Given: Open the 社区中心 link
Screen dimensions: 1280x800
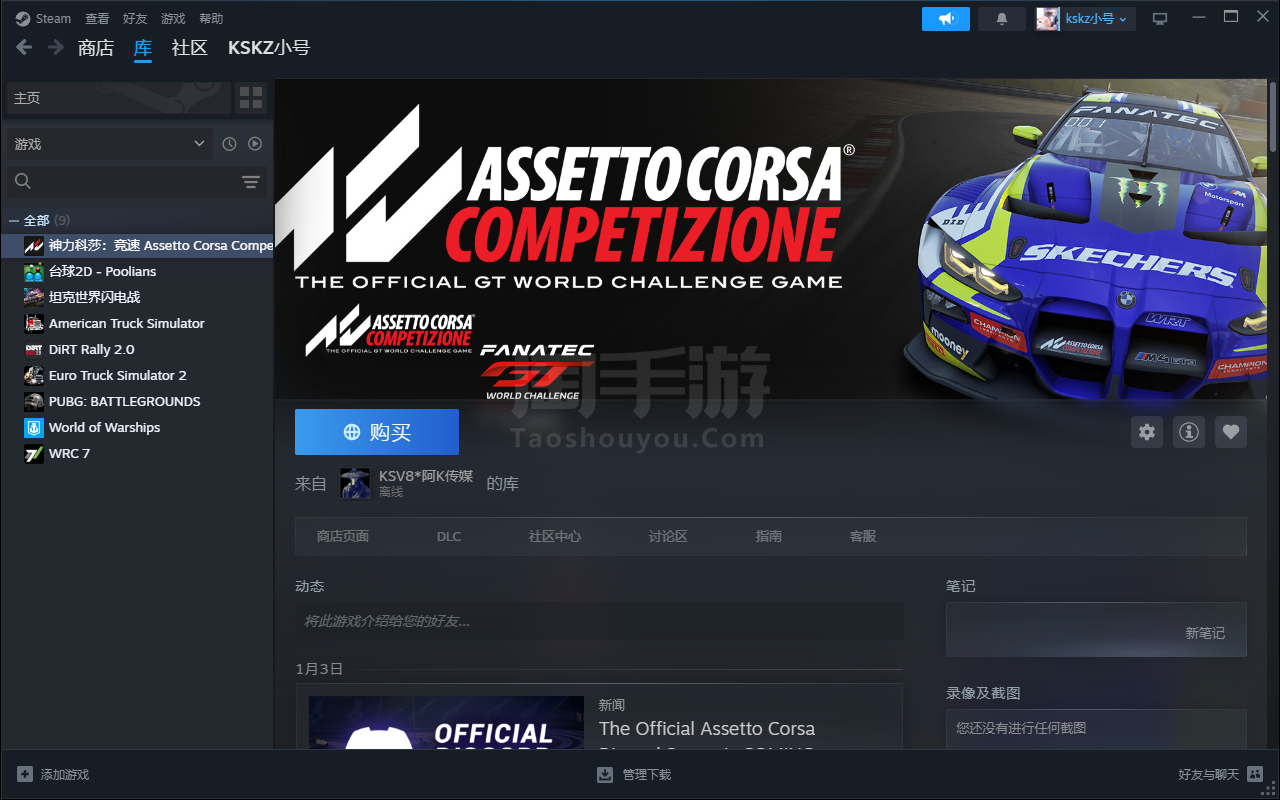Looking at the screenshot, I should [x=555, y=536].
